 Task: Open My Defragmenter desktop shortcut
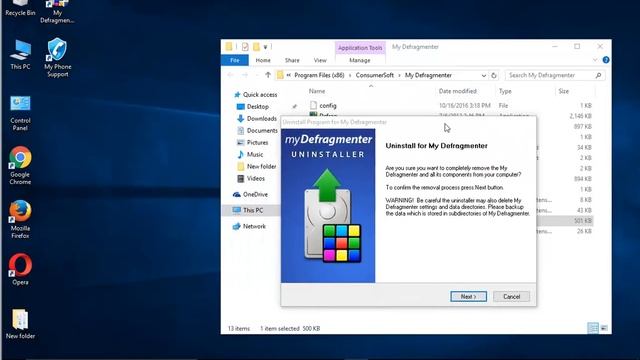pos(57,11)
